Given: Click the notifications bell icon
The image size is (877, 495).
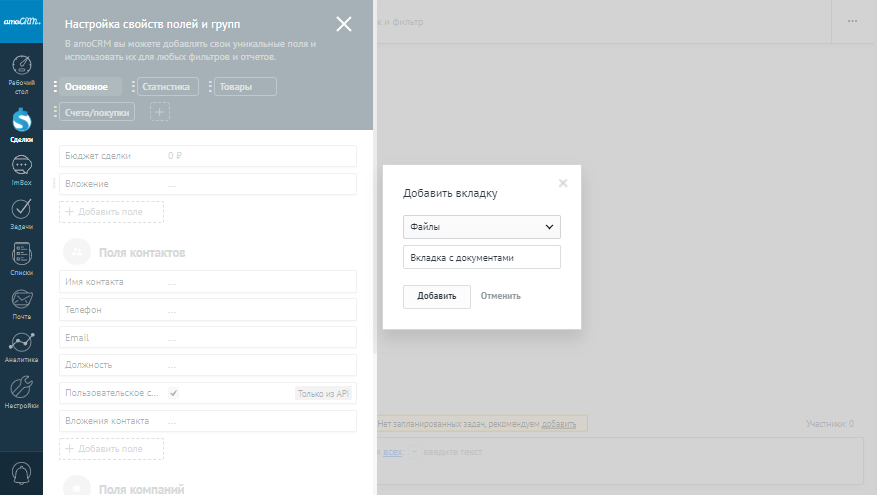Looking at the screenshot, I should pos(21,471).
